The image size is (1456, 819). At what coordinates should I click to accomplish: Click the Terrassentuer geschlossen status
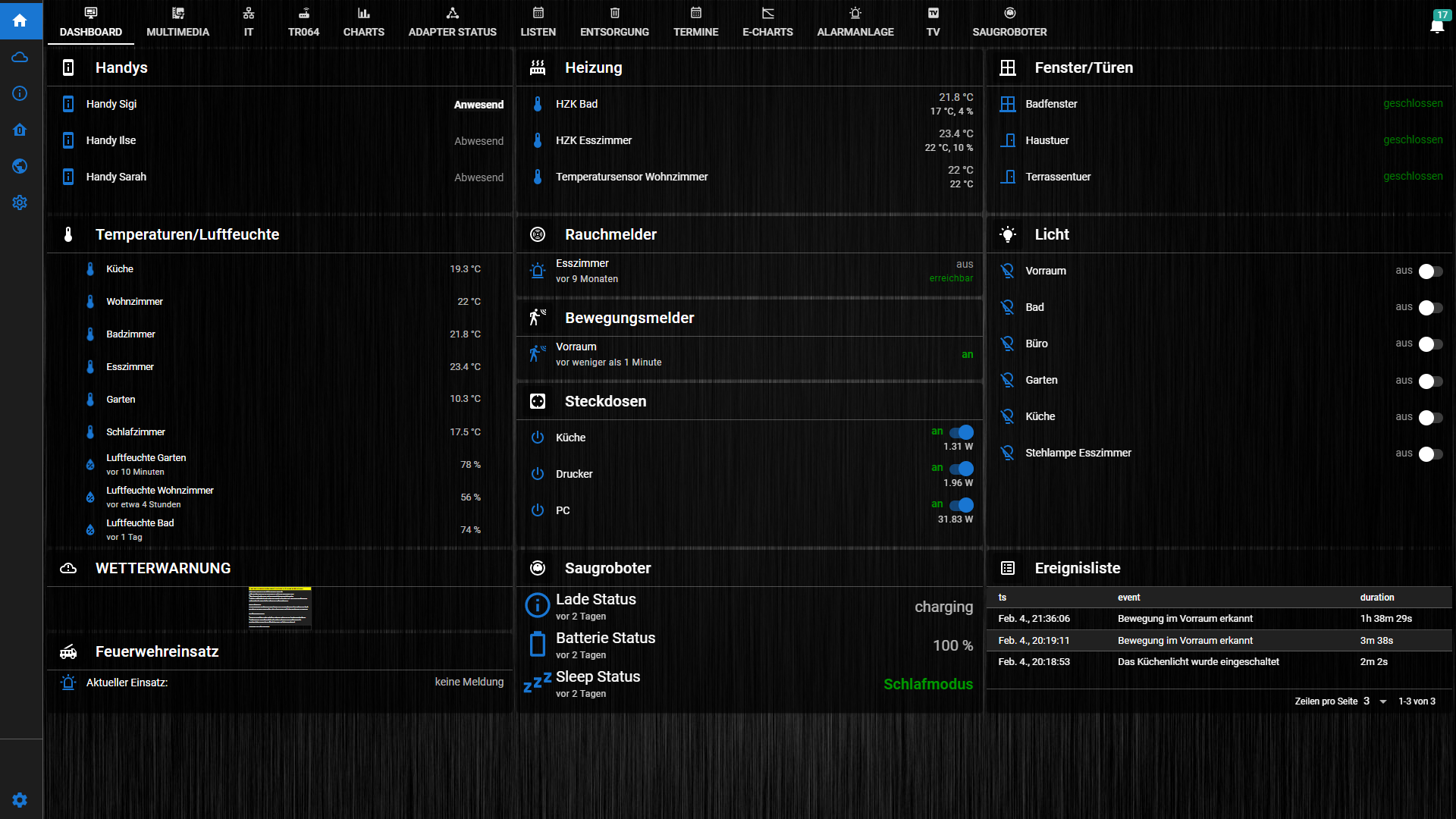[1413, 176]
